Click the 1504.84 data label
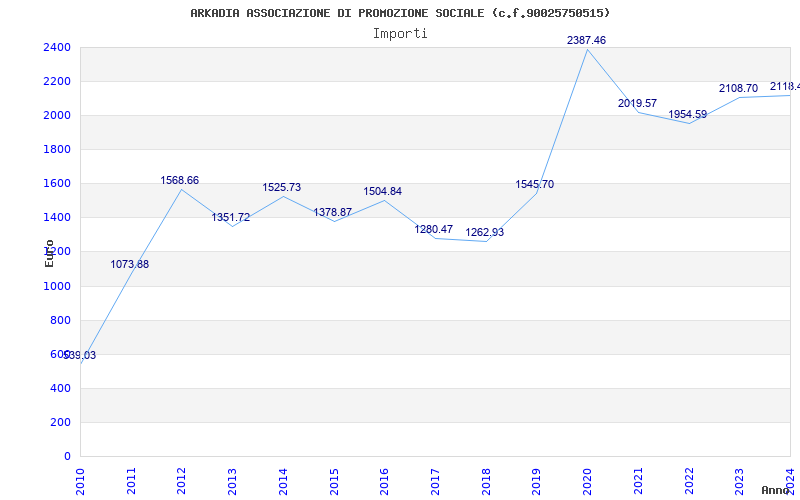The width and height of the screenshot is (800, 500). [x=383, y=192]
